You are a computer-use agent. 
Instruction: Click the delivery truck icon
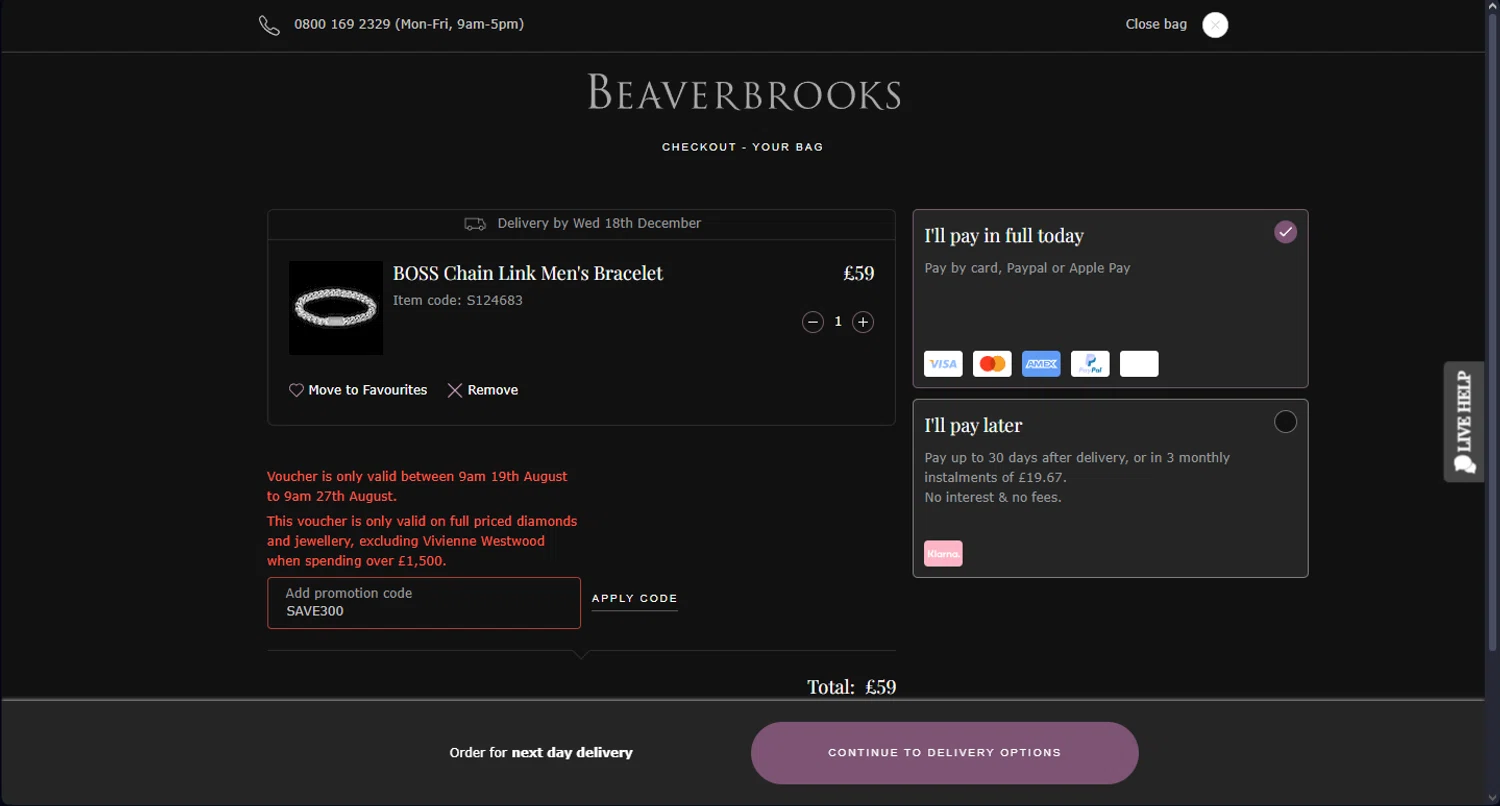[x=475, y=224]
